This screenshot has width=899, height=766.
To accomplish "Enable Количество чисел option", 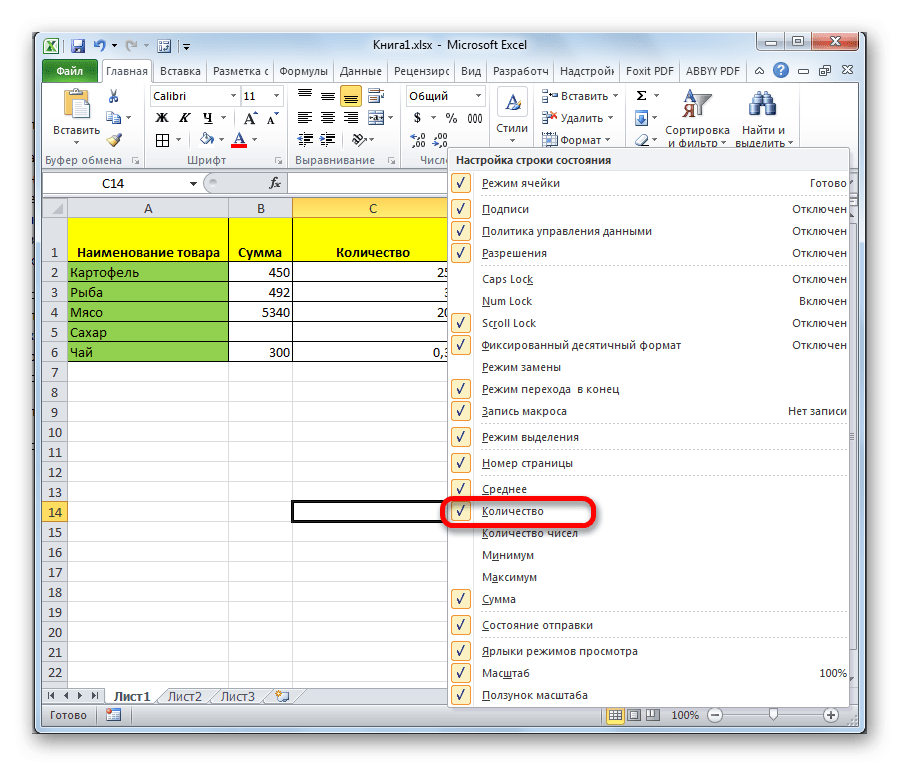I will (530, 533).
